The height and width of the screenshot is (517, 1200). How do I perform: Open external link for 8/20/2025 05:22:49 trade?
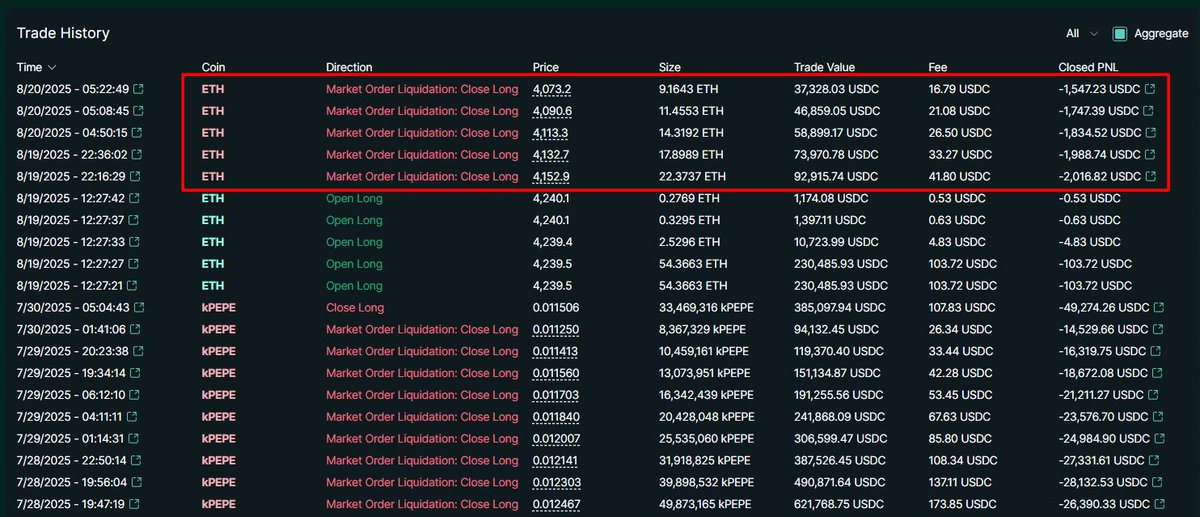[x=136, y=89]
